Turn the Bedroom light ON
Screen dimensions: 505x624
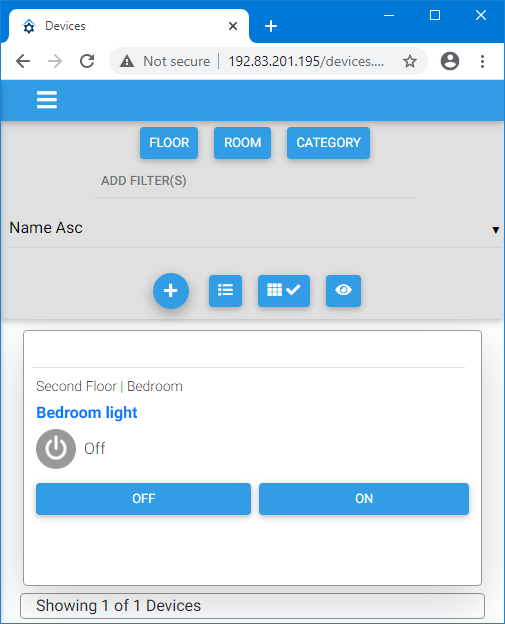click(x=364, y=499)
